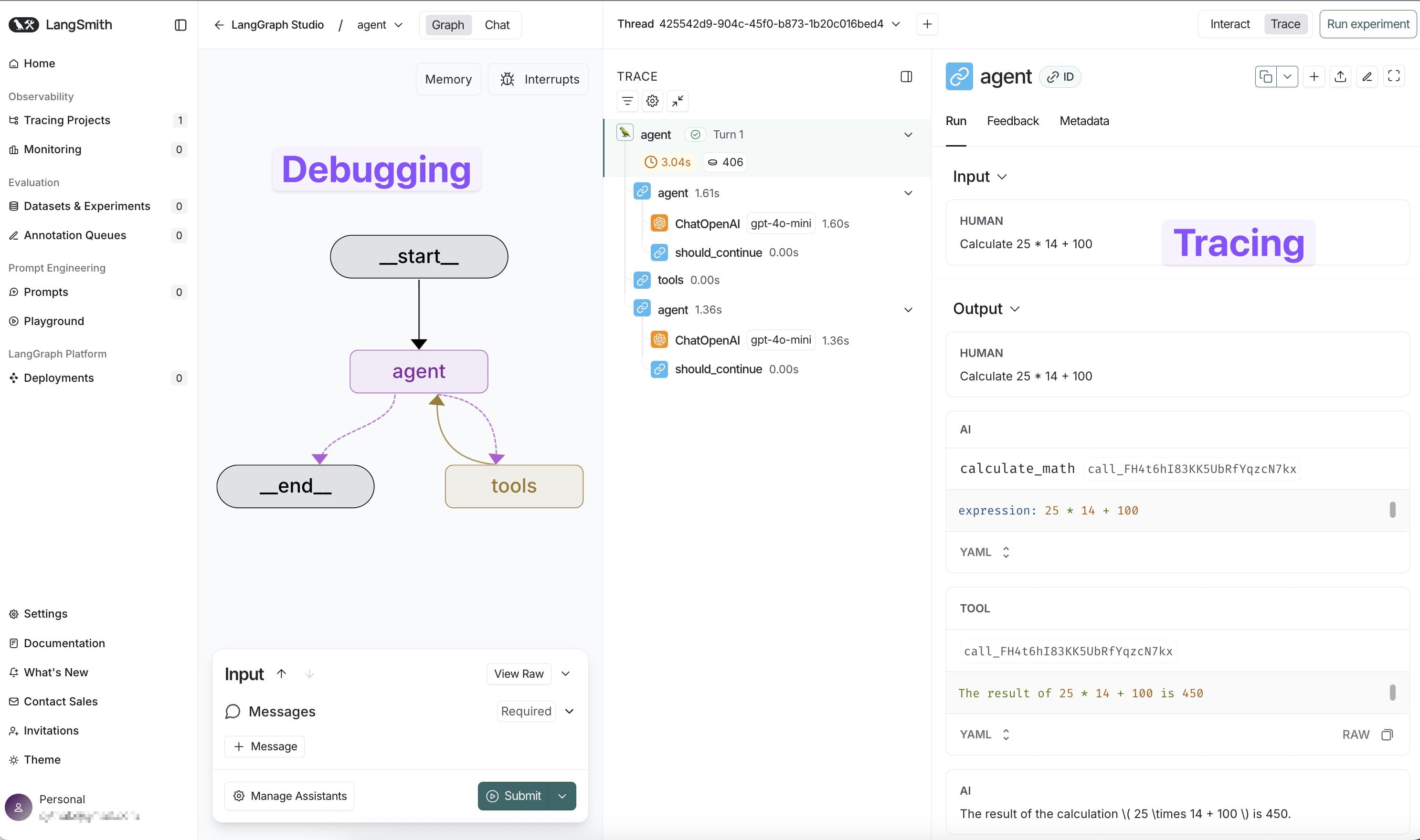Viewport: 1420px width, 840px height.
Task: Open Annotation Queues
Action: pyautogui.click(x=97, y=235)
